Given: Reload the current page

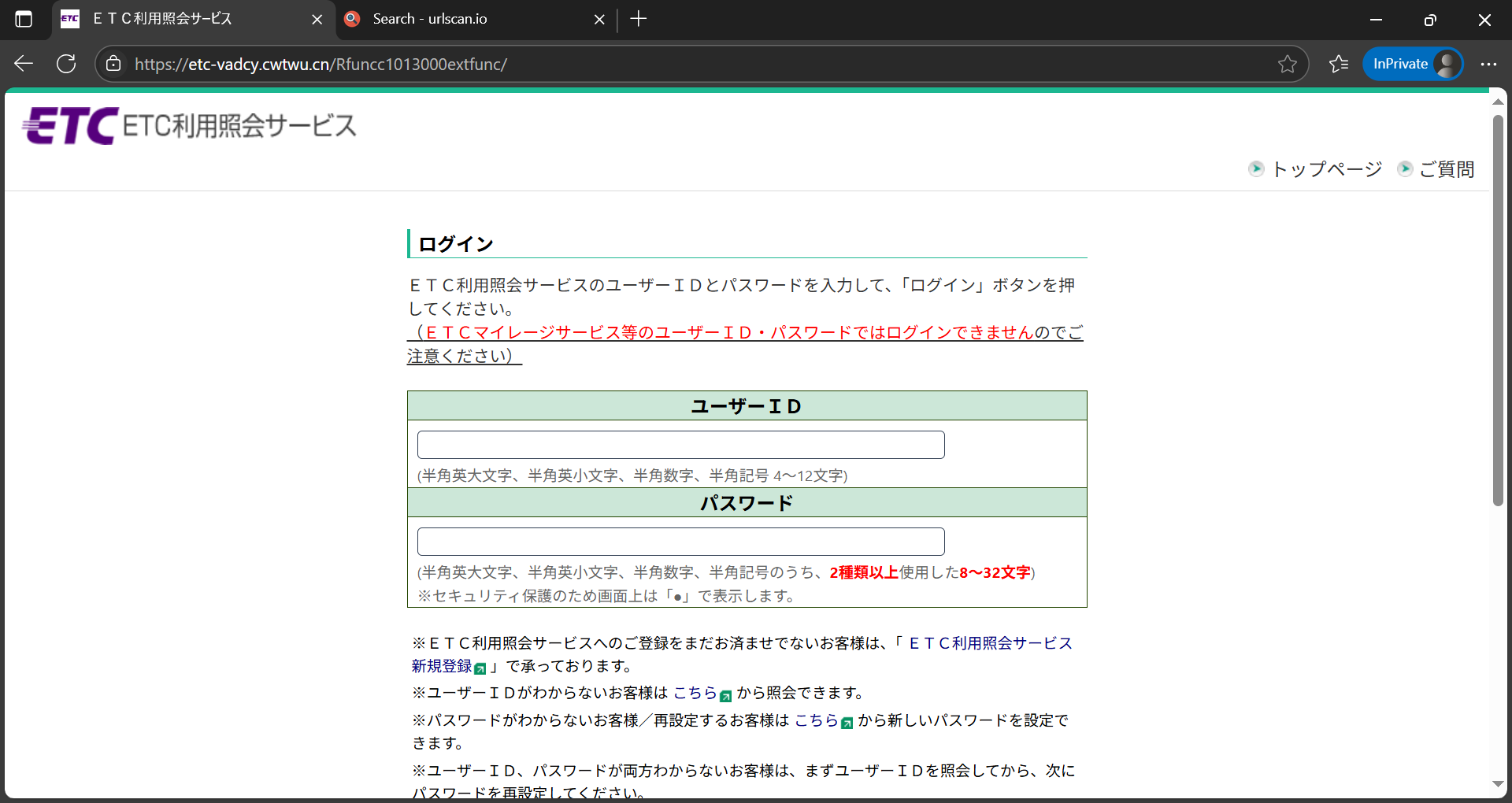Looking at the screenshot, I should (66, 64).
